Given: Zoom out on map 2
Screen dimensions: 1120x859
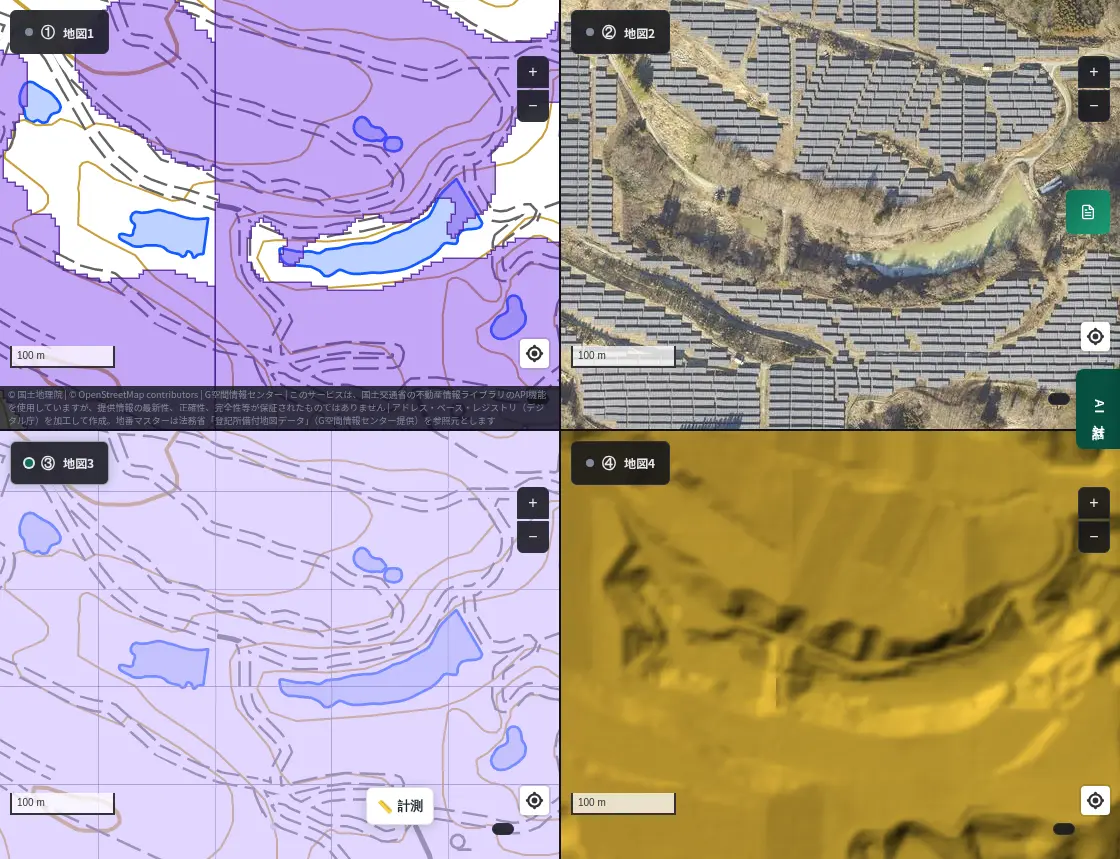Looking at the screenshot, I should [x=1094, y=106].
